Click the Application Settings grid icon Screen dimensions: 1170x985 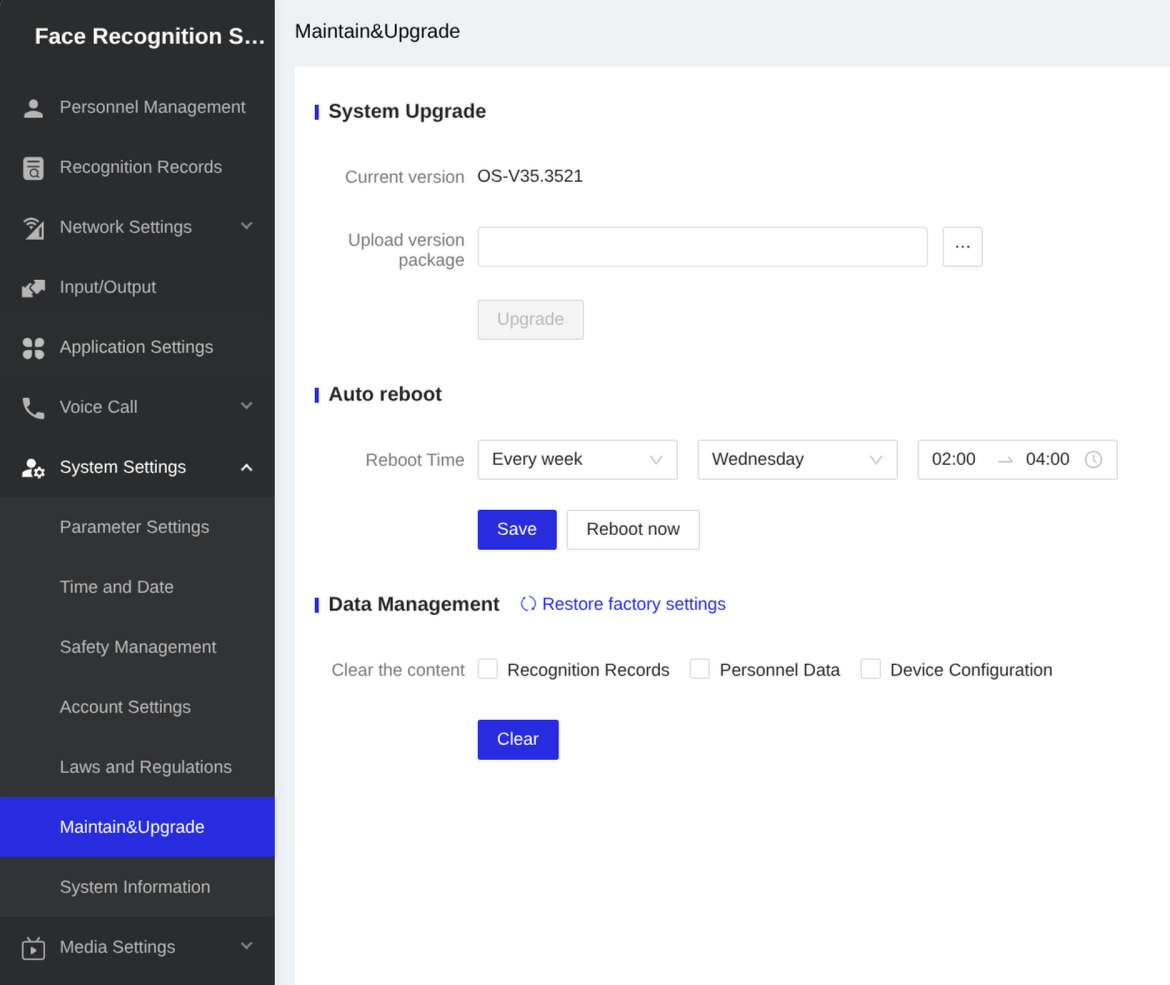click(x=33, y=348)
